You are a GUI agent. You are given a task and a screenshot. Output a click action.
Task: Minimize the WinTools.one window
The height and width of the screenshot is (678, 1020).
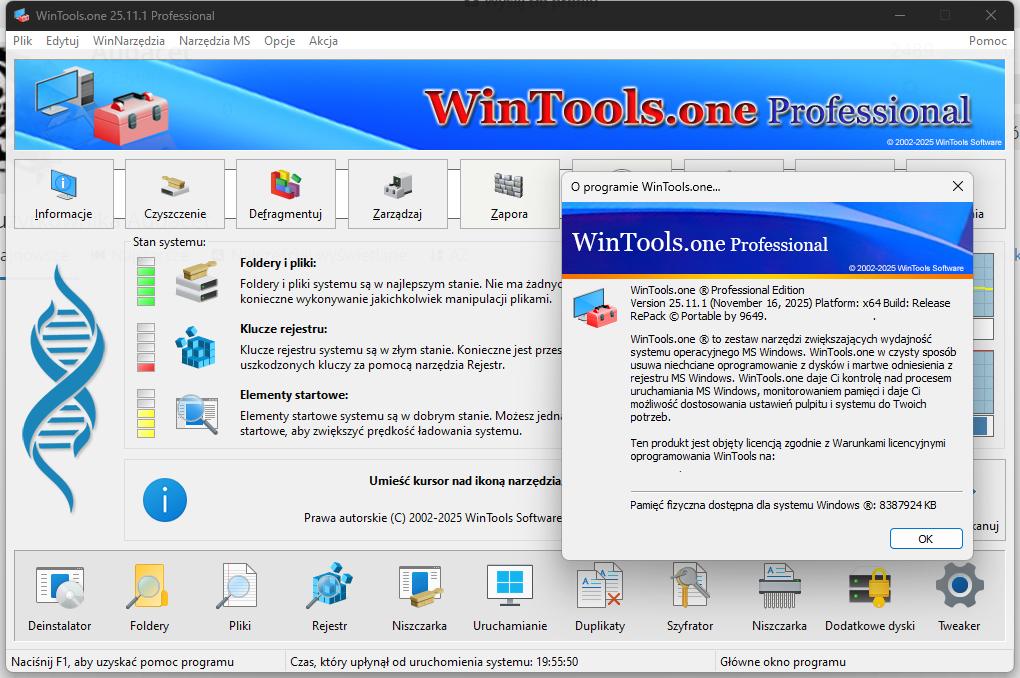tap(900, 15)
